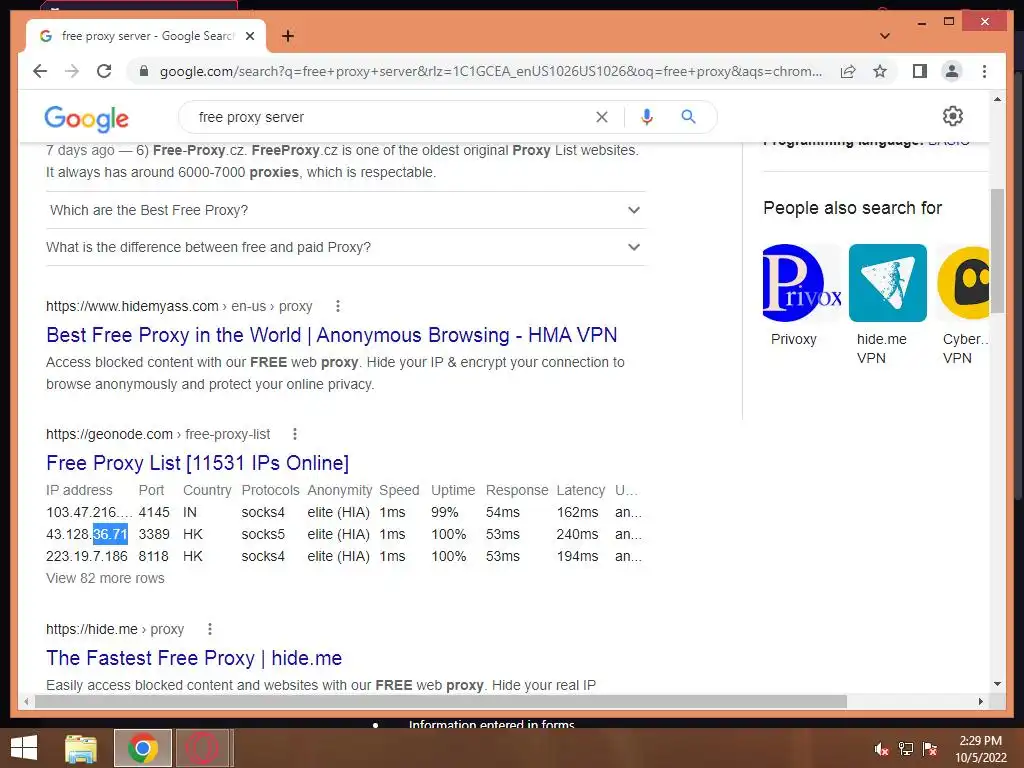Click the scroll right arrow
The width and height of the screenshot is (1024, 768).
(x=980, y=701)
